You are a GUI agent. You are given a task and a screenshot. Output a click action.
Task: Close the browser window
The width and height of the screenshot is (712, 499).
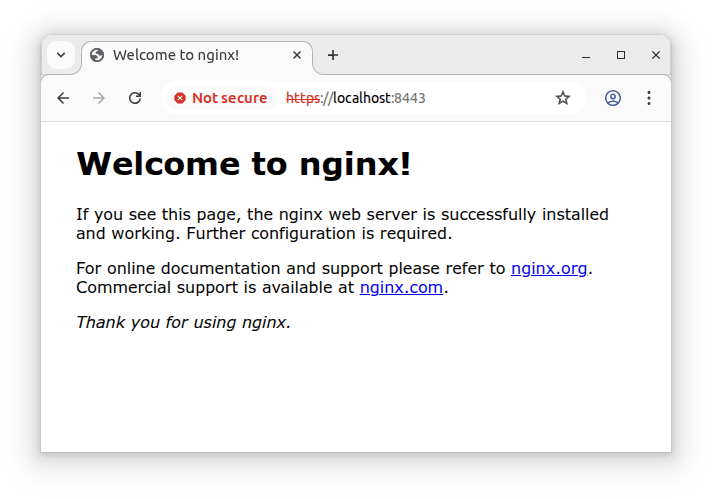[656, 55]
